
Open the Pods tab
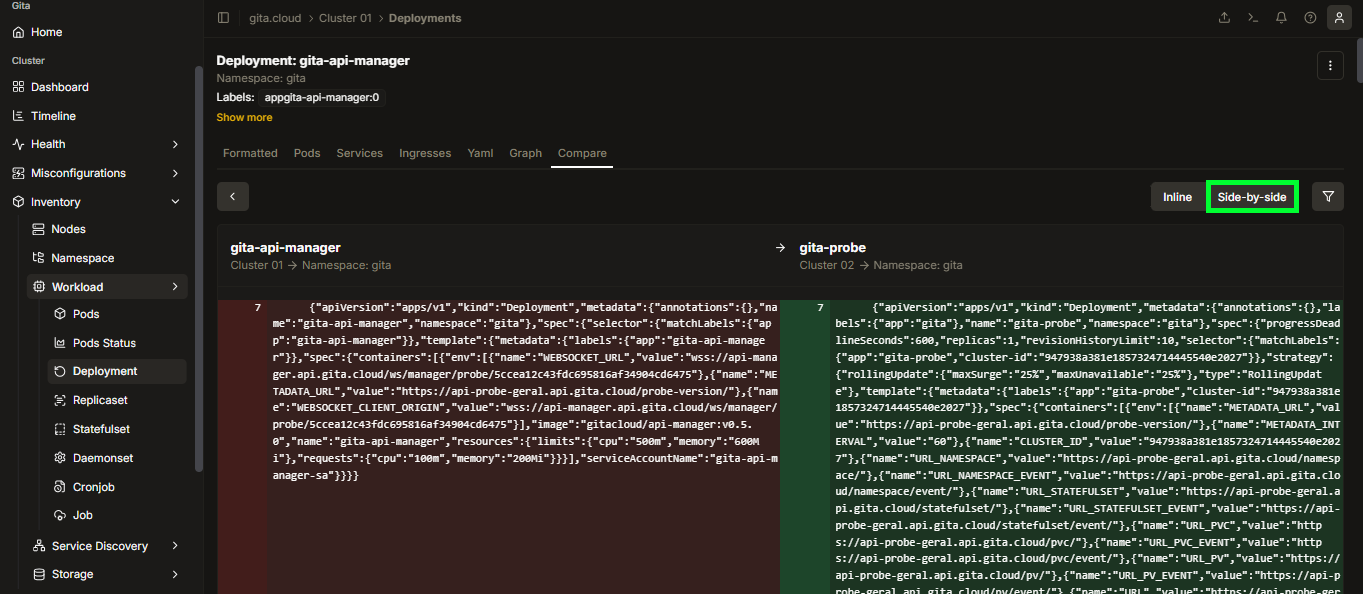307,153
